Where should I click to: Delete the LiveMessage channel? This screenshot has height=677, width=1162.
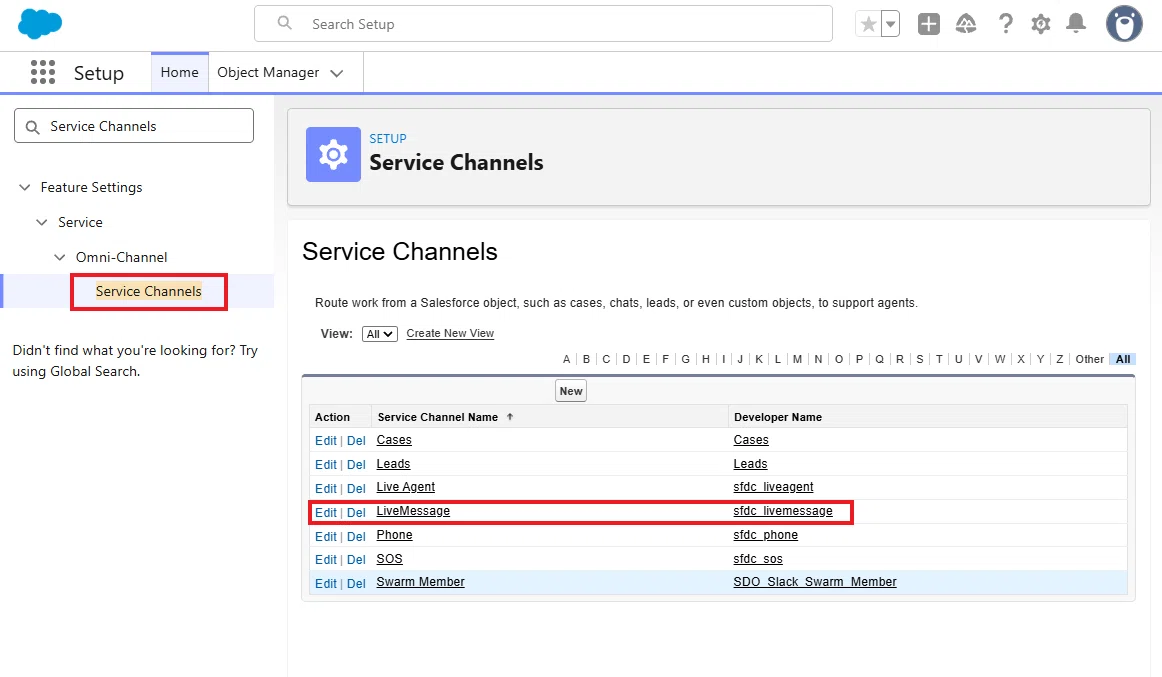tap(356, 513)
